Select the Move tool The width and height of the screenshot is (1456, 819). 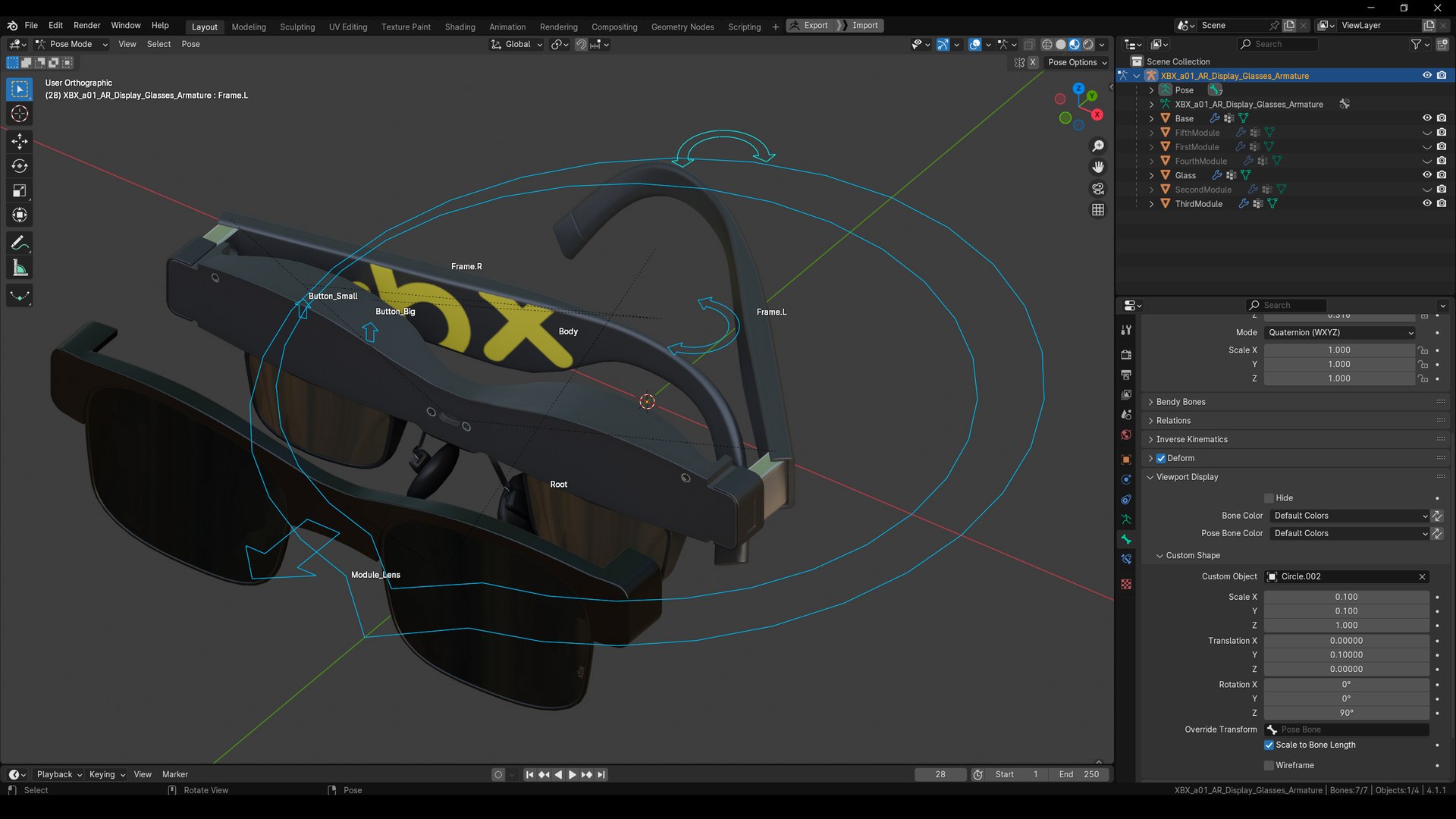tap(20, 141)
